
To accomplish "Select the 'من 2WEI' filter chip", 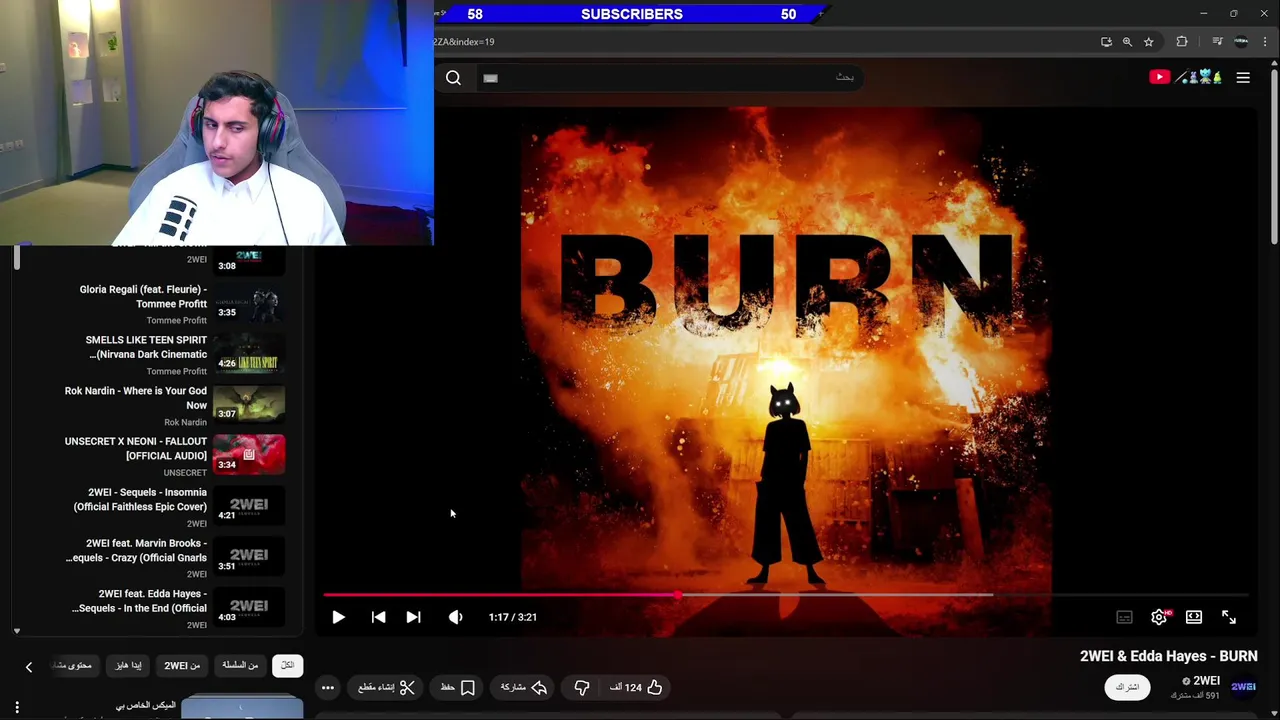I will click(x=182, y=665).
